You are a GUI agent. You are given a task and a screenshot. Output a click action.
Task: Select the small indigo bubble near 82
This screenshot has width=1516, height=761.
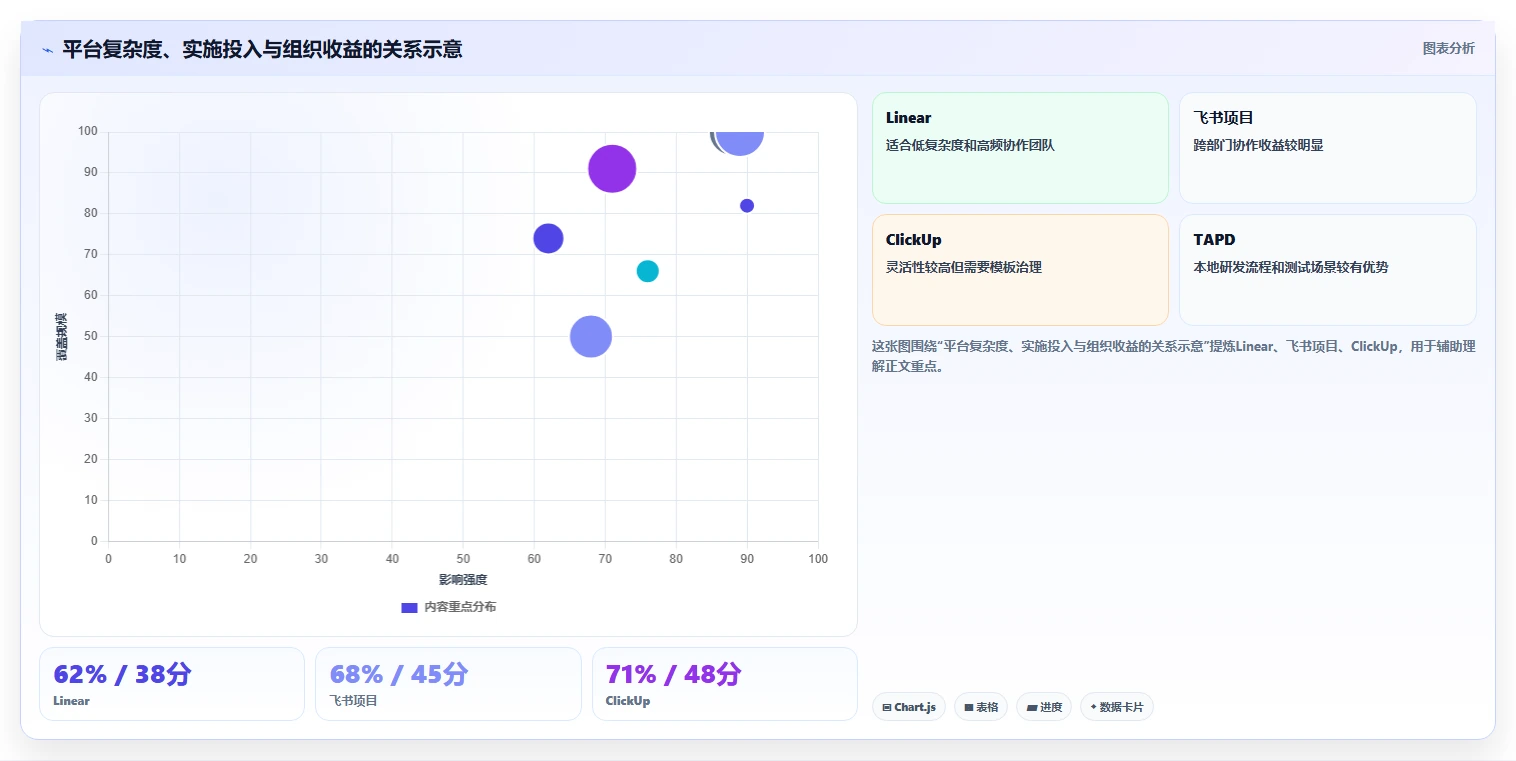point(747,206)
